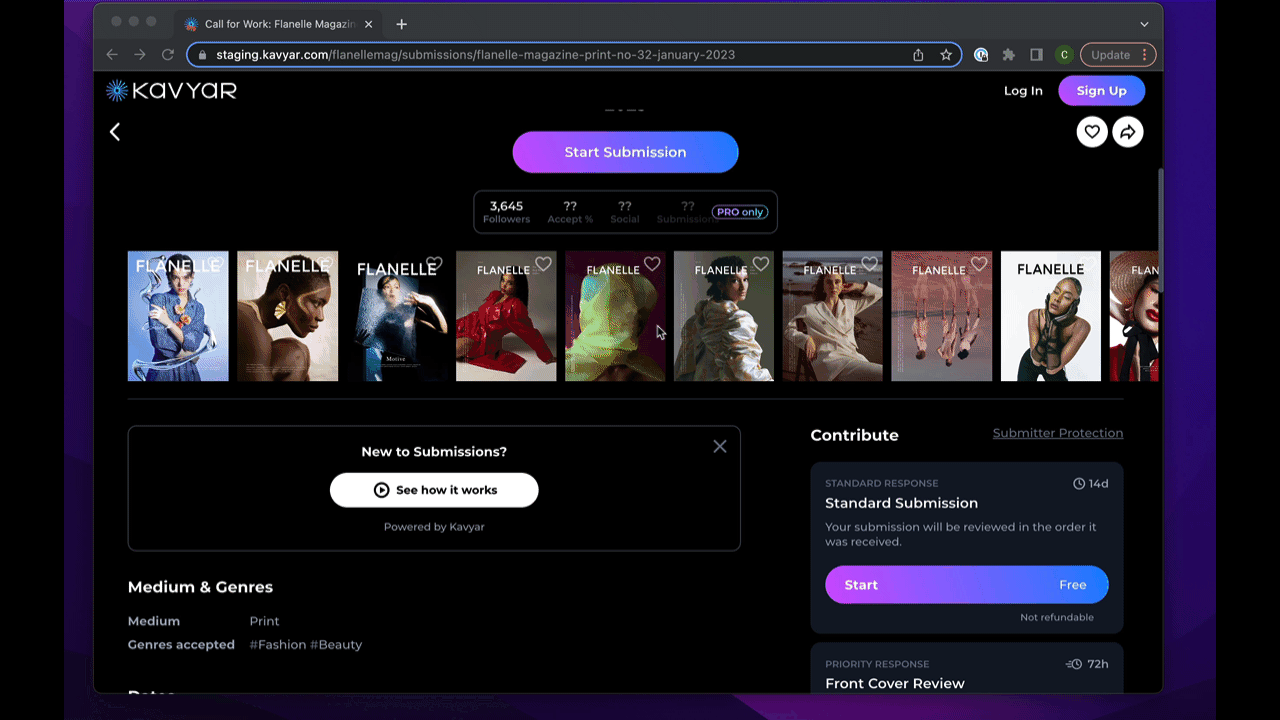
Task: Click the Log In link
Action: (1023, 91)
